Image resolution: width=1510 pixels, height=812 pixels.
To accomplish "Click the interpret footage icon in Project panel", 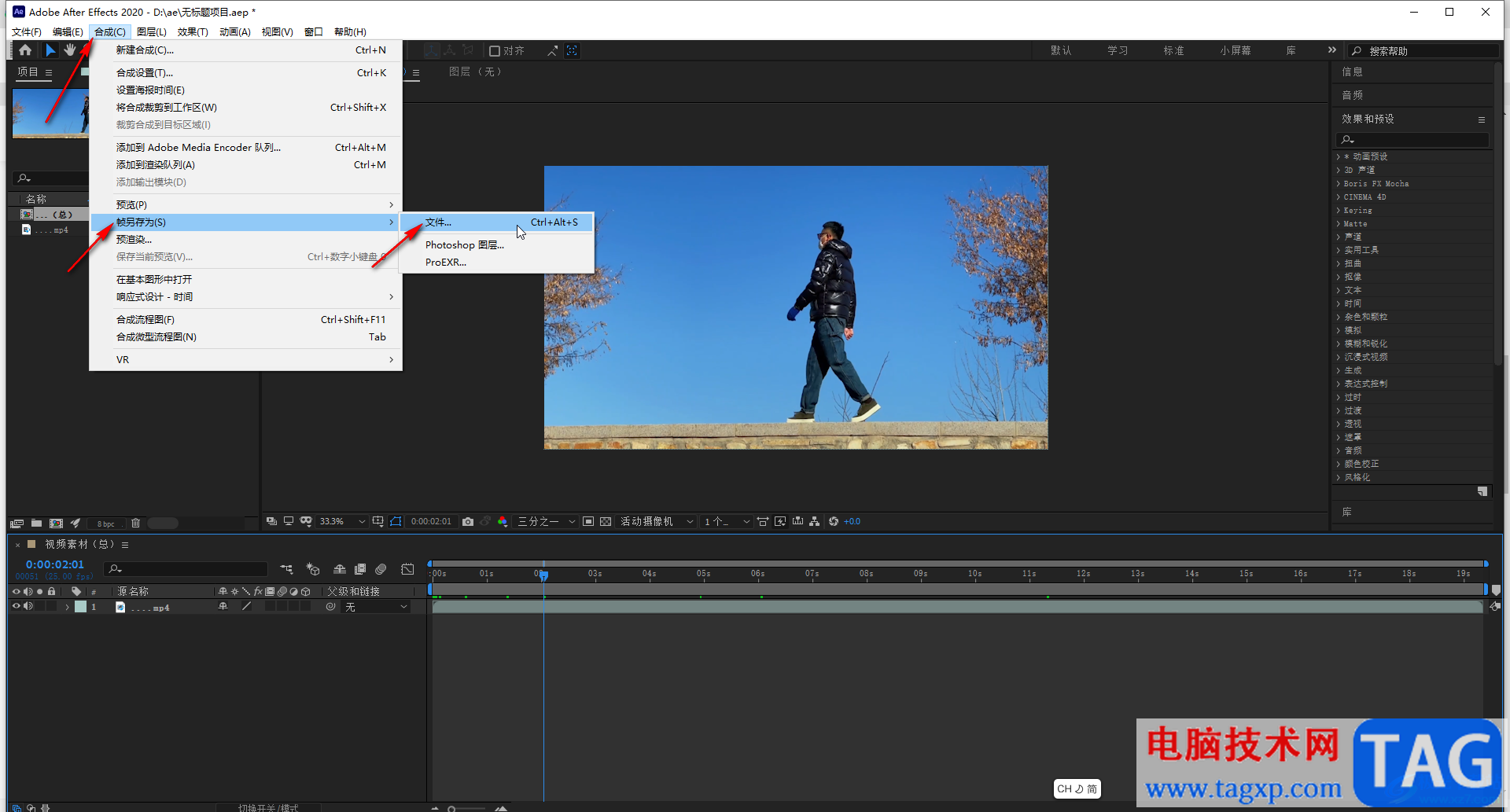I will [17, 523].
